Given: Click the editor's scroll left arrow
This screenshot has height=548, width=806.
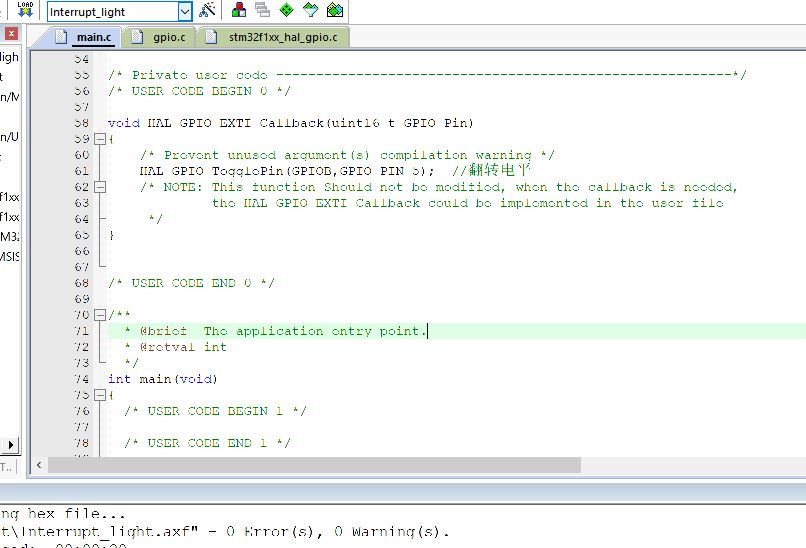Looking at the screenshot, I should tap(39, 465).
